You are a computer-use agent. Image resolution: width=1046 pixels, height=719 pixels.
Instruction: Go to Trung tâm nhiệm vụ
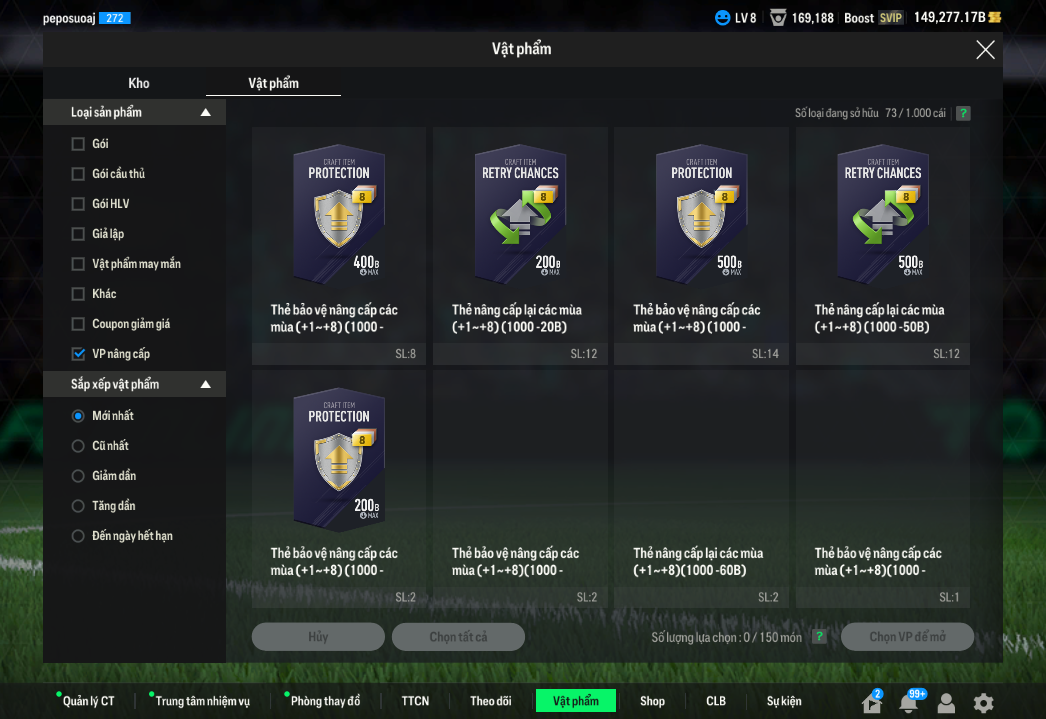coord(203,701)
